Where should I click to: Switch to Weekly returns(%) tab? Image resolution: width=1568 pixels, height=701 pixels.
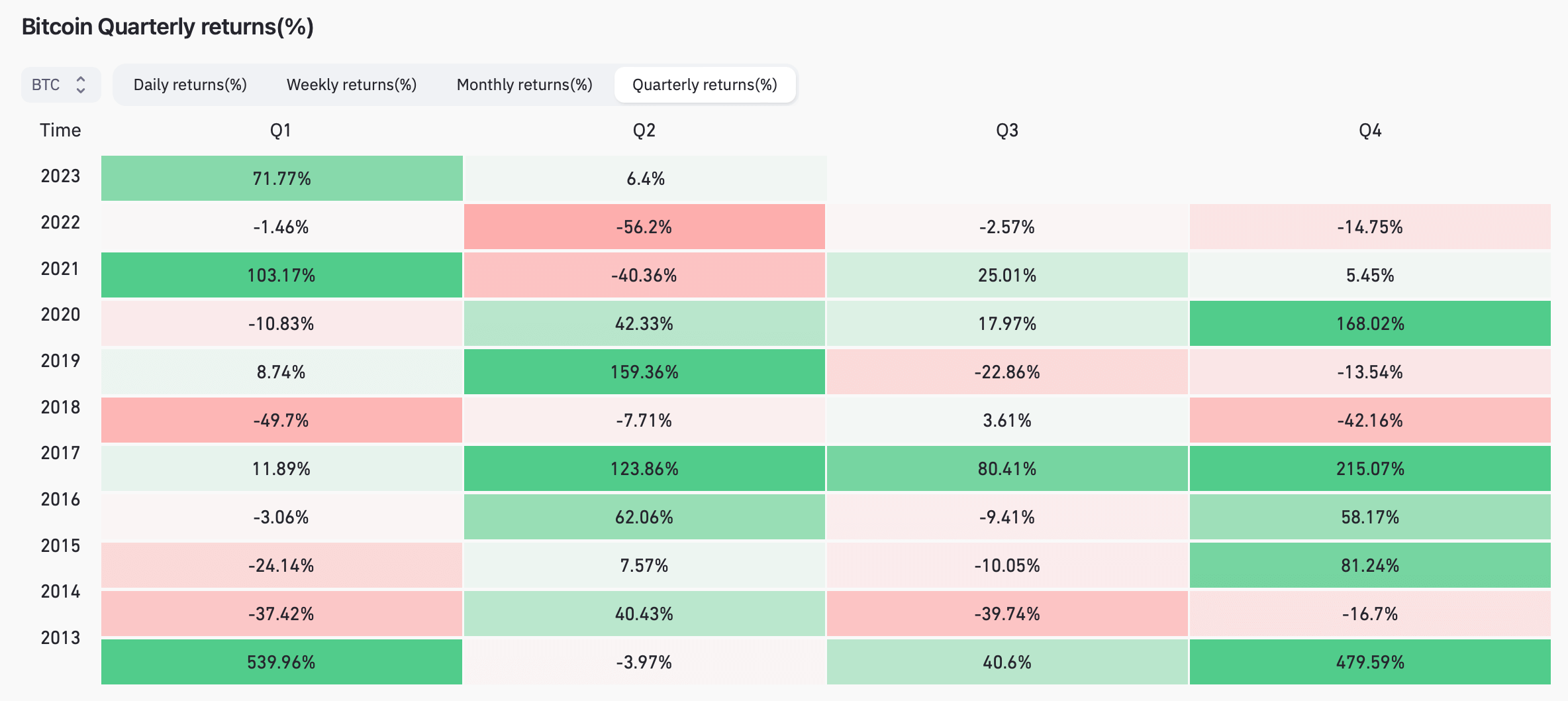pyautogui.click(x=352, y=85)
